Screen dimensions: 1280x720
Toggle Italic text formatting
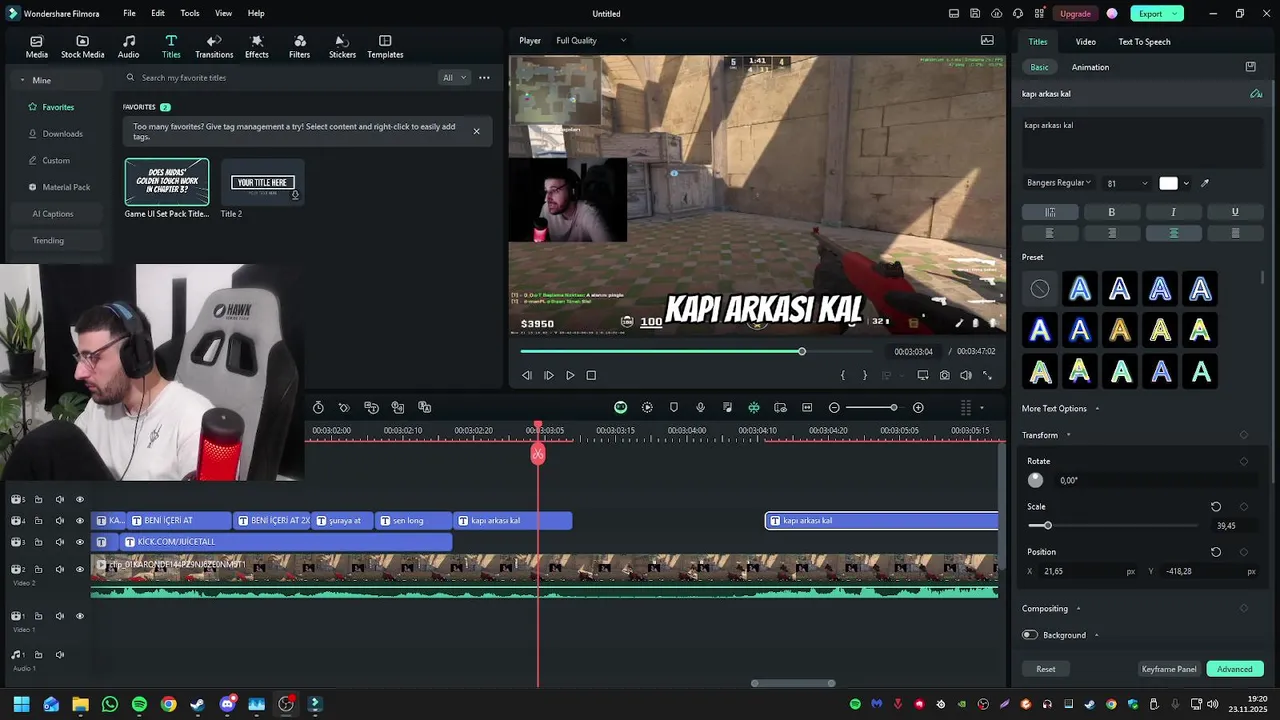(1173, 212)
